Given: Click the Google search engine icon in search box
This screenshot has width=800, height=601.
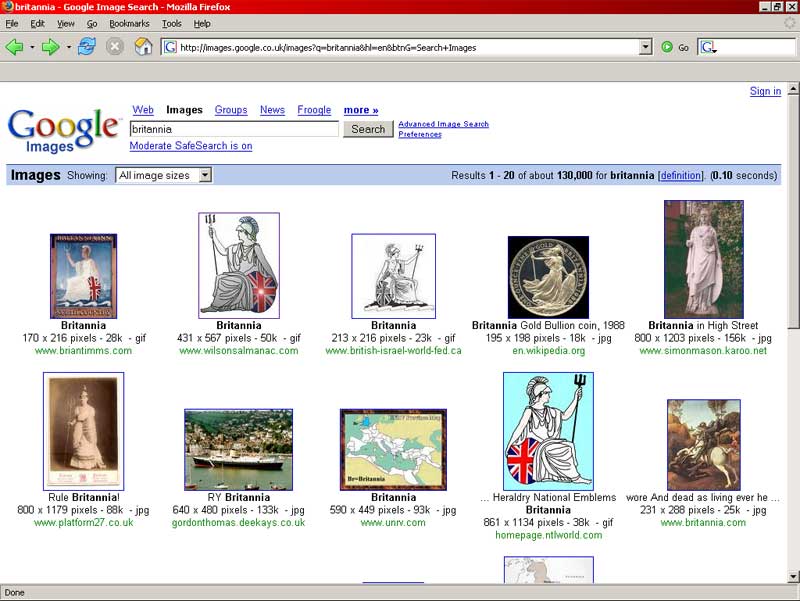Looking at the screenshot, I should [708, 47].
